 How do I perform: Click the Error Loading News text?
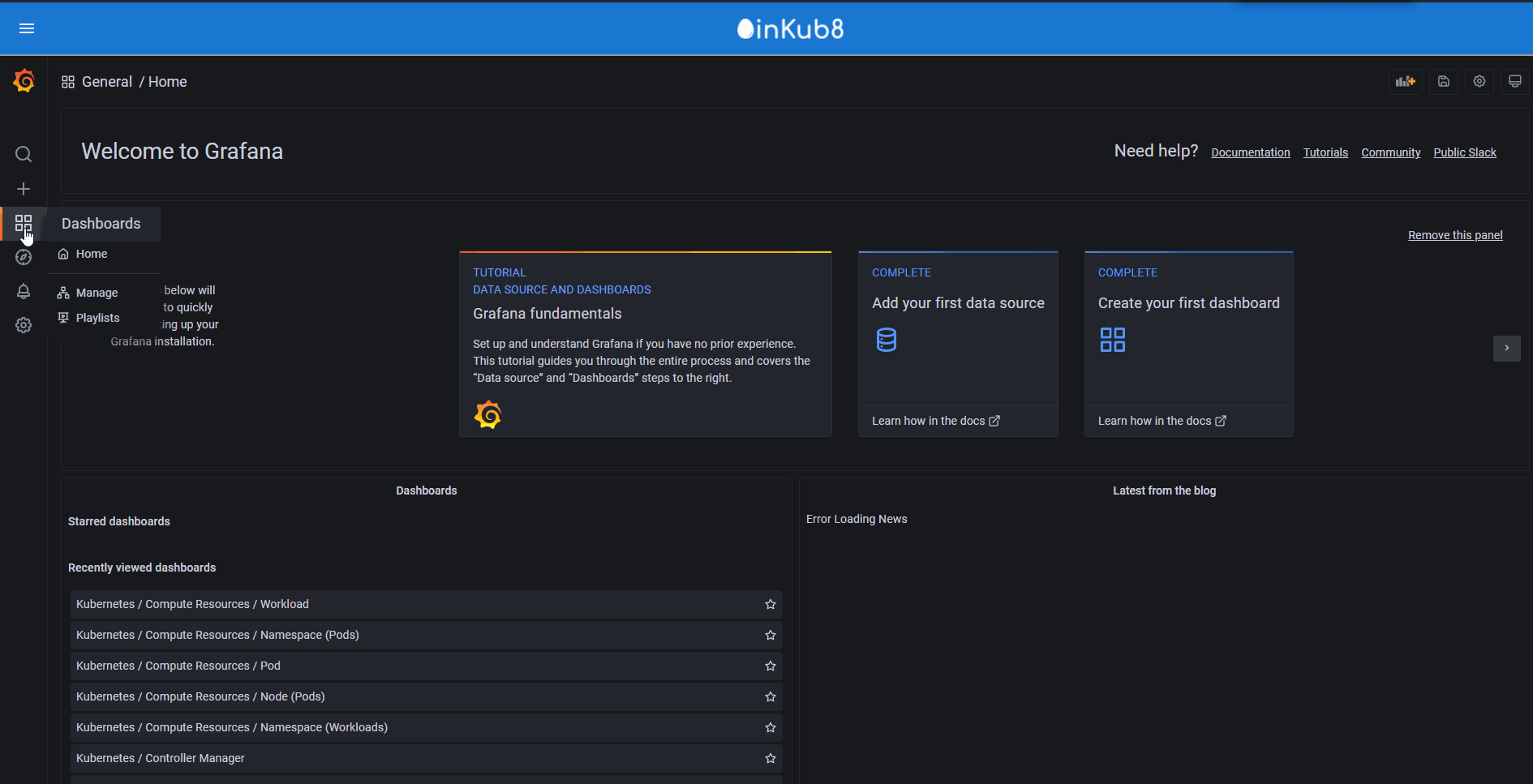(857, 519)
